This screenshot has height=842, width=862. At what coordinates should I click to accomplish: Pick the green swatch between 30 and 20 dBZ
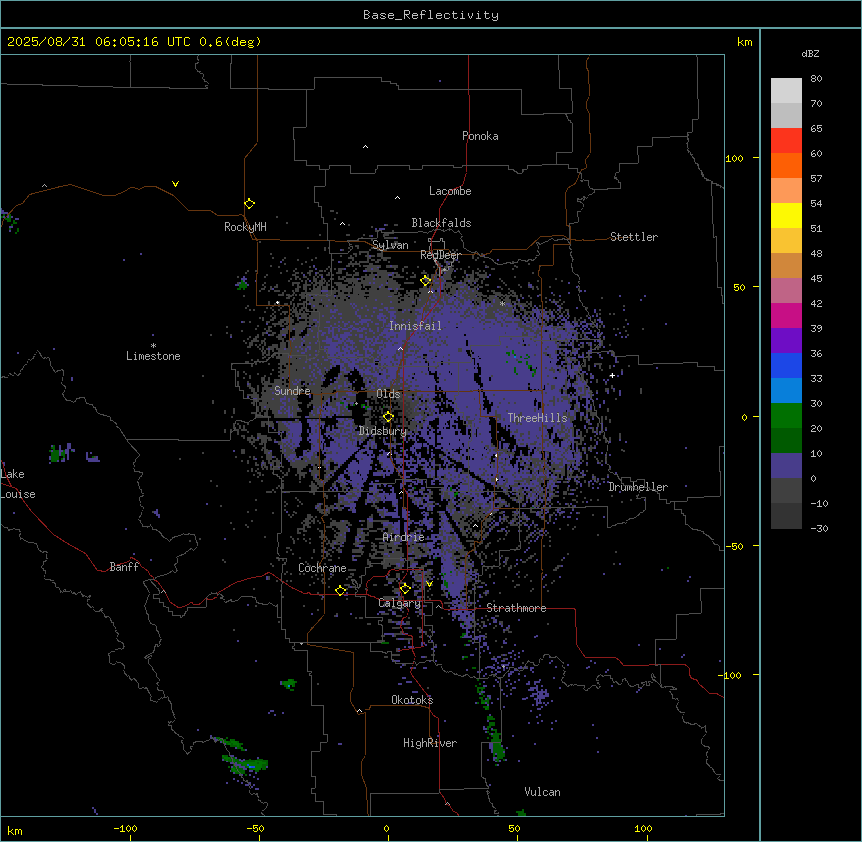[786, 416]
